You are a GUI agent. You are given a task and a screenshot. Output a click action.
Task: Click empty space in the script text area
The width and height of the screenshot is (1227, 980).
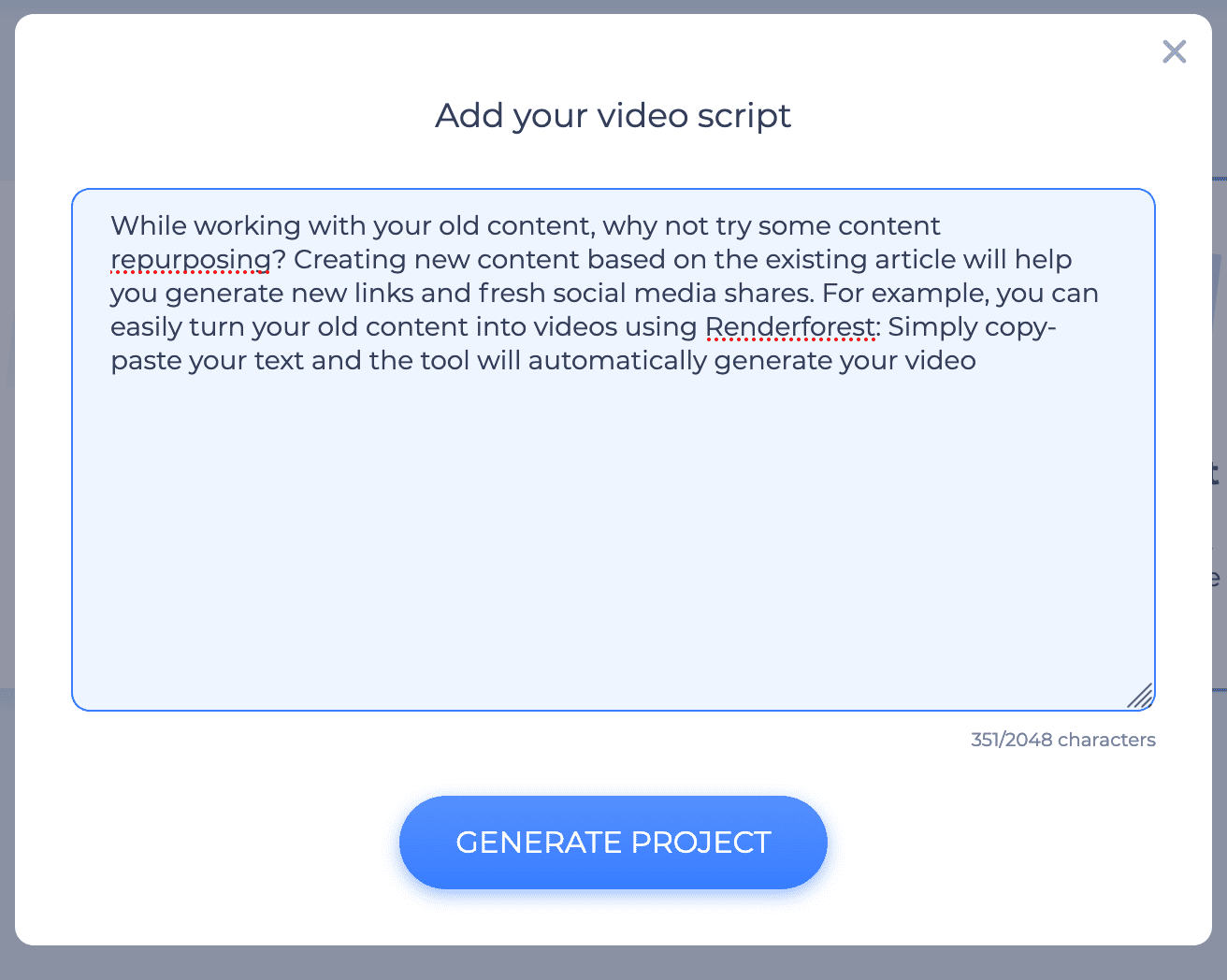click(x=613, y=542)
